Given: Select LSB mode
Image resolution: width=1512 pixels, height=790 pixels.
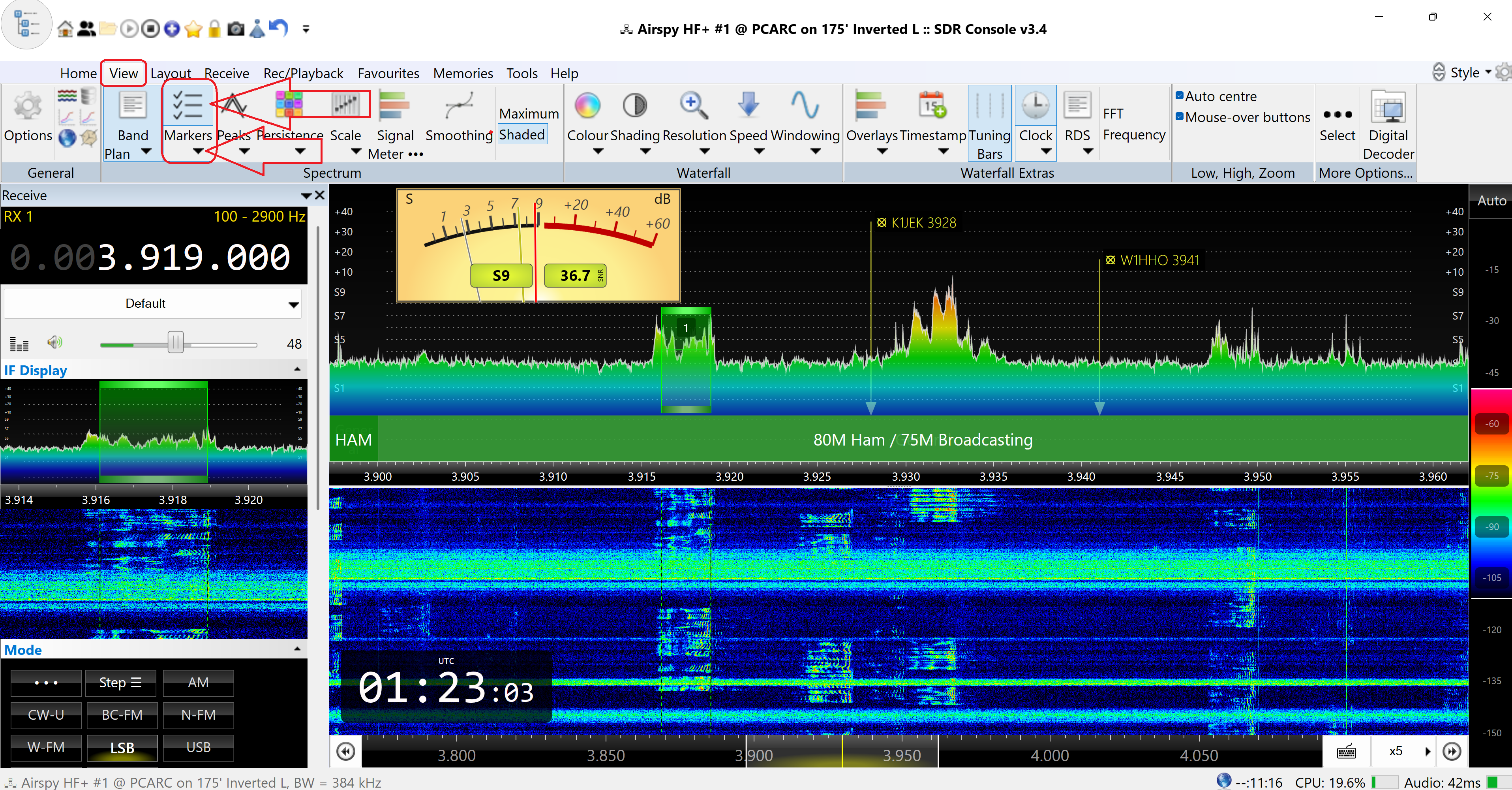Looking at the screenshot, I should pos(122,748).
